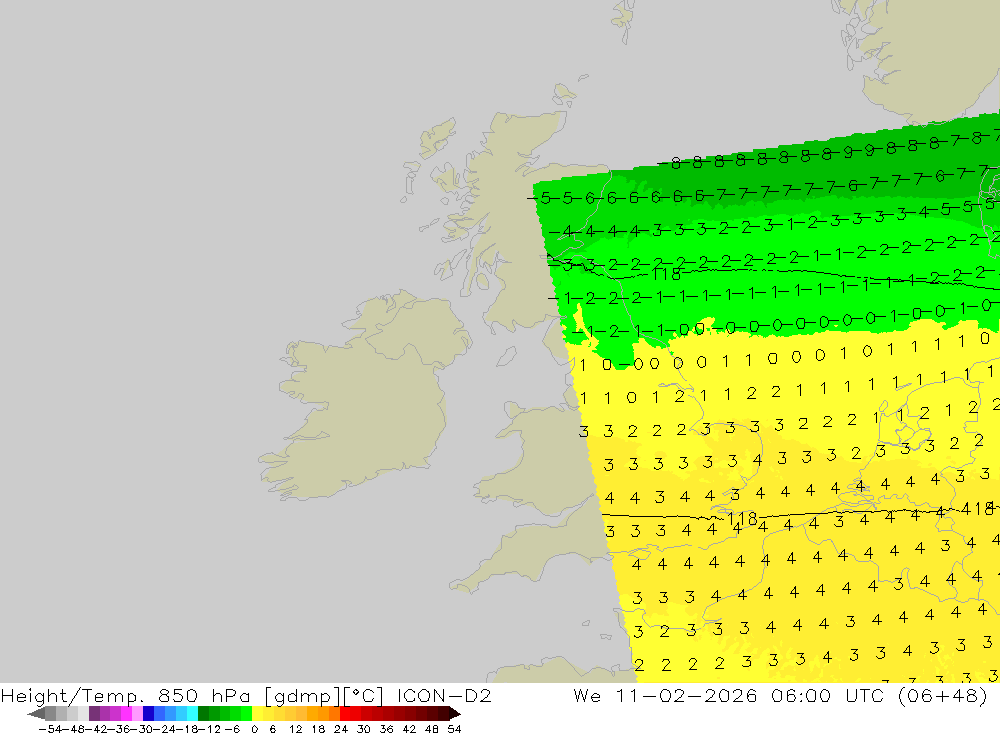Pick the darkest maroon swatch near legend value 54
Screen dimensions: 1000x733
pyautogui.click(x=444, y=714)
